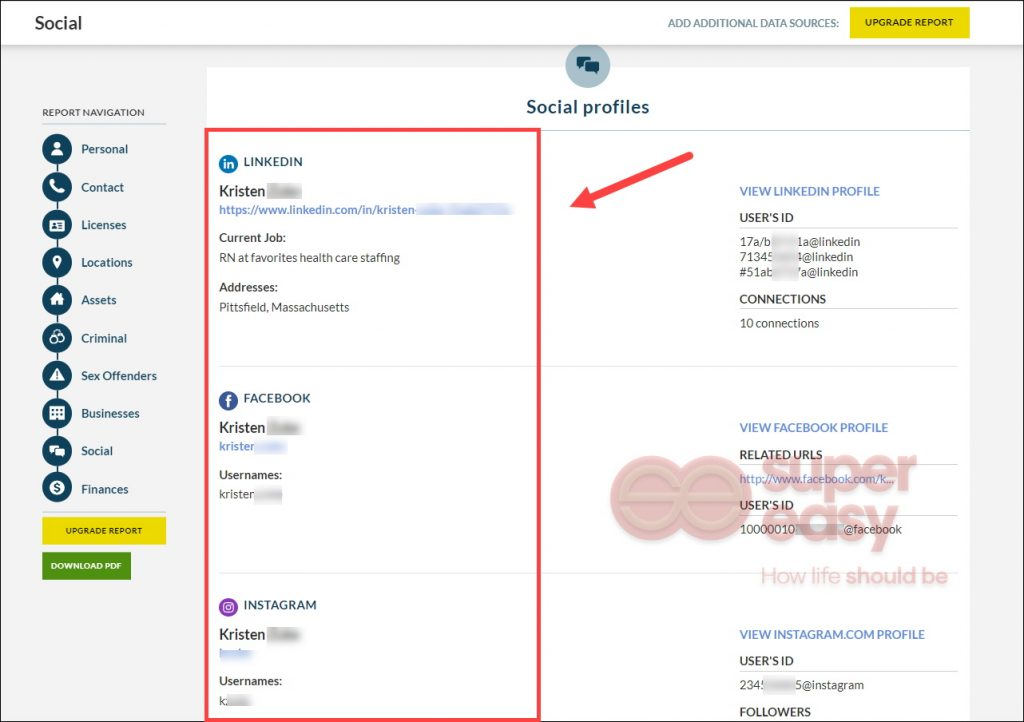Open the Criminal handcuffs icon

point(57,337)
